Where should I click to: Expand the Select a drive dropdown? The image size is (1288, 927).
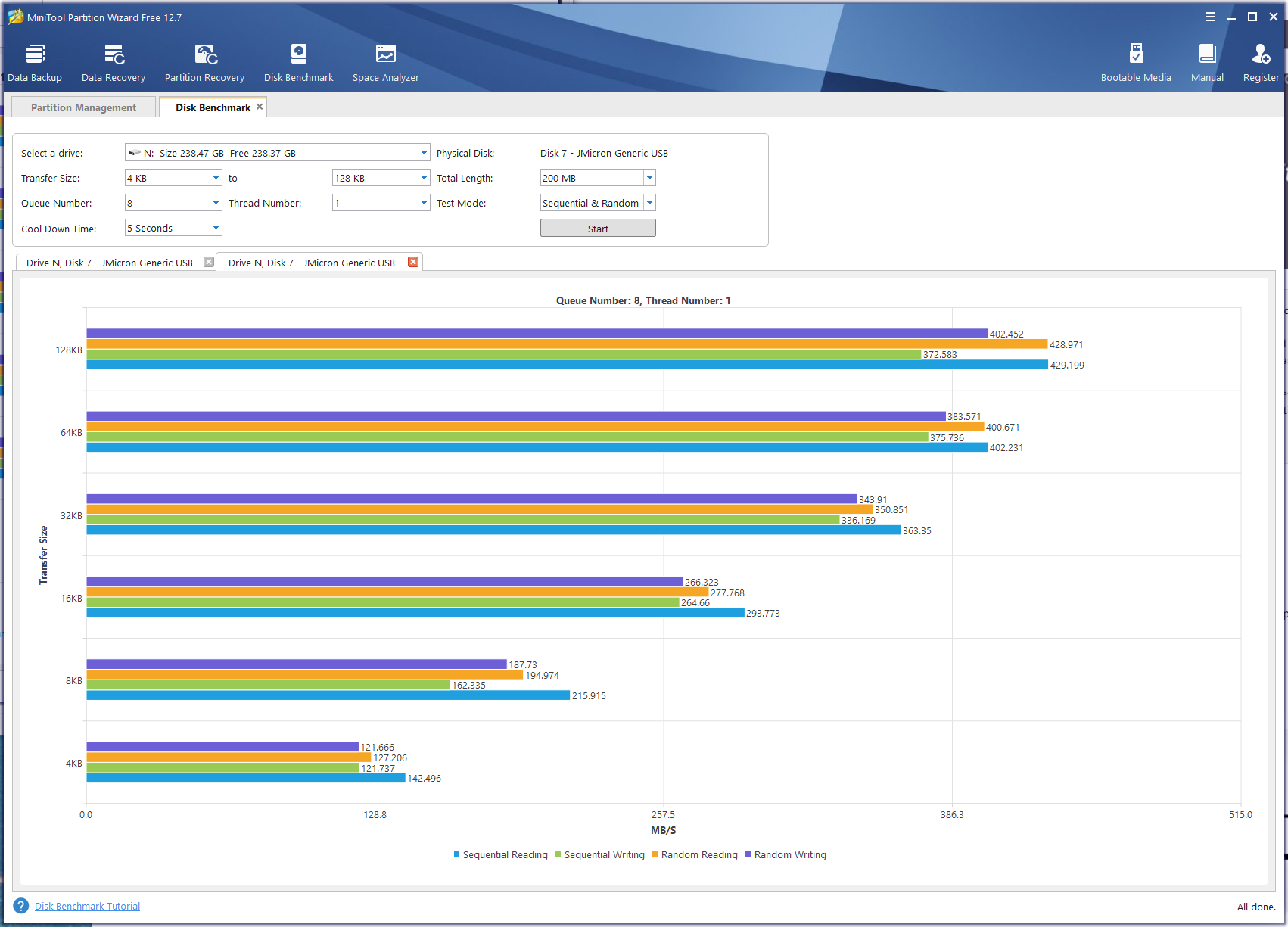424,153
